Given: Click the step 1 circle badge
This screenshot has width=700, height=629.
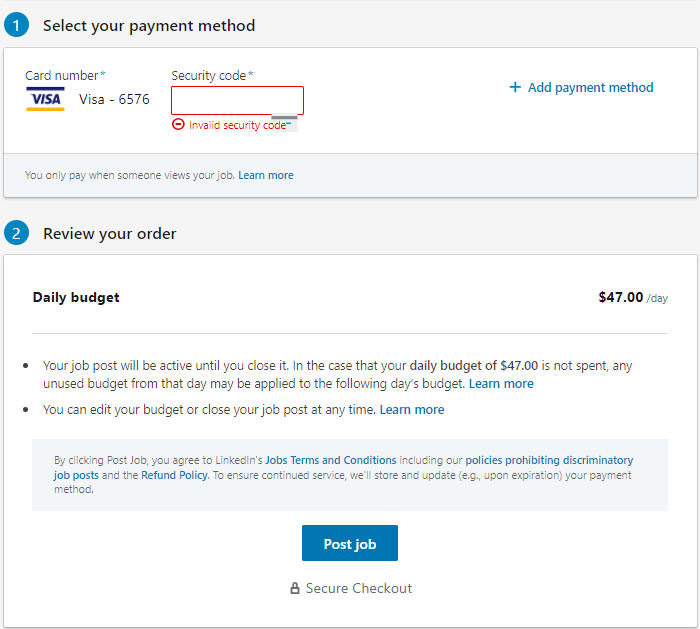Looking at the screenshot, I should pos(17,25).
